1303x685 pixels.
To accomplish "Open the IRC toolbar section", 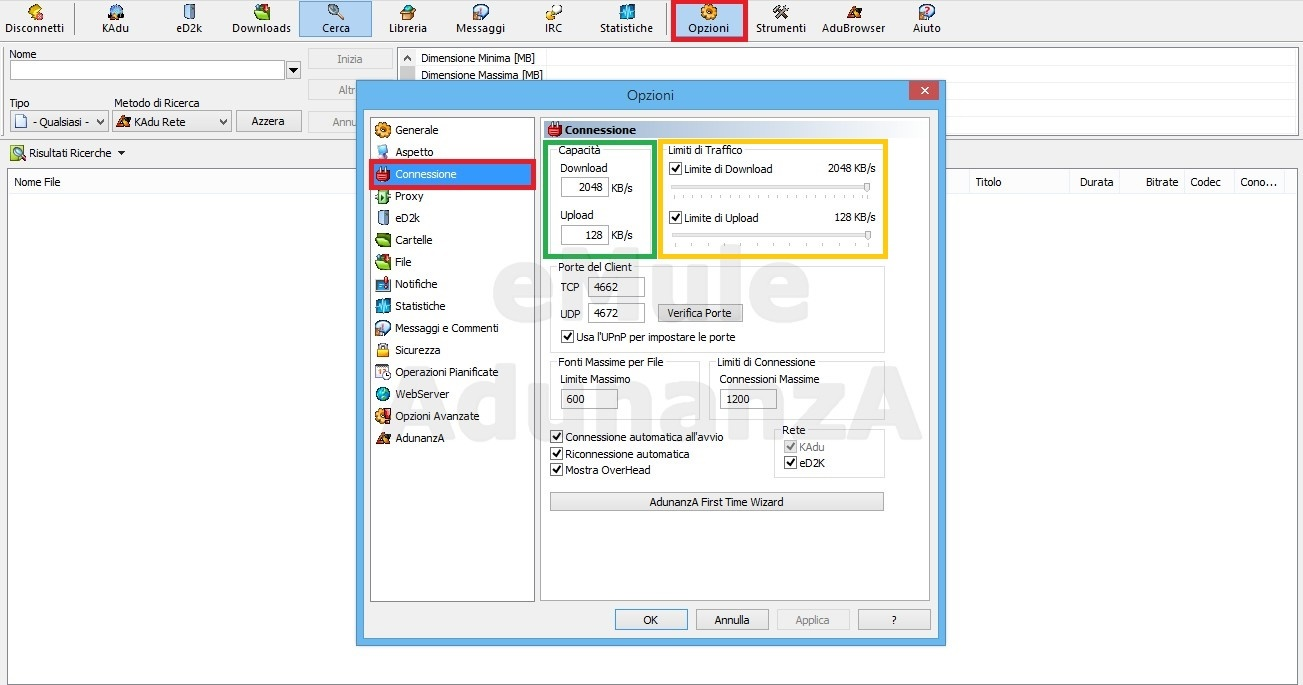I will point(553,19).
